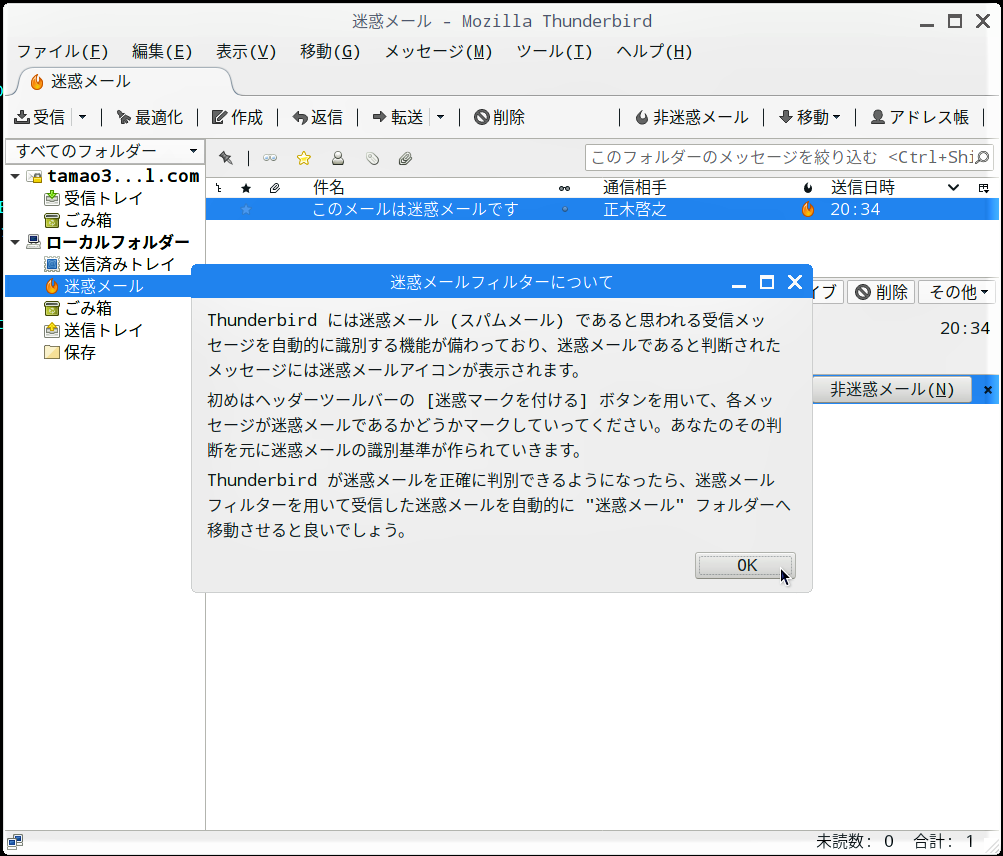This screenshot has height=856, width=1003.
Task: Sort by the star column header
Action: click(246, 187)
